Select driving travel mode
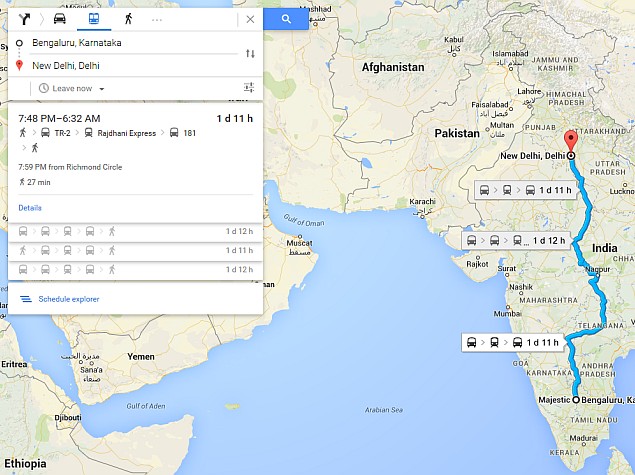The height and width of the screenshot is (475, 635). tap(60, 19)
